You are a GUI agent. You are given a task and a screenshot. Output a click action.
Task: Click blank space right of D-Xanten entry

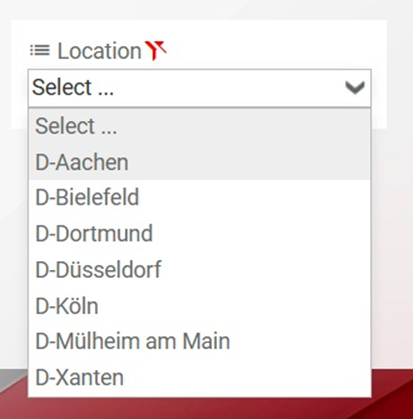pos(247,378)
